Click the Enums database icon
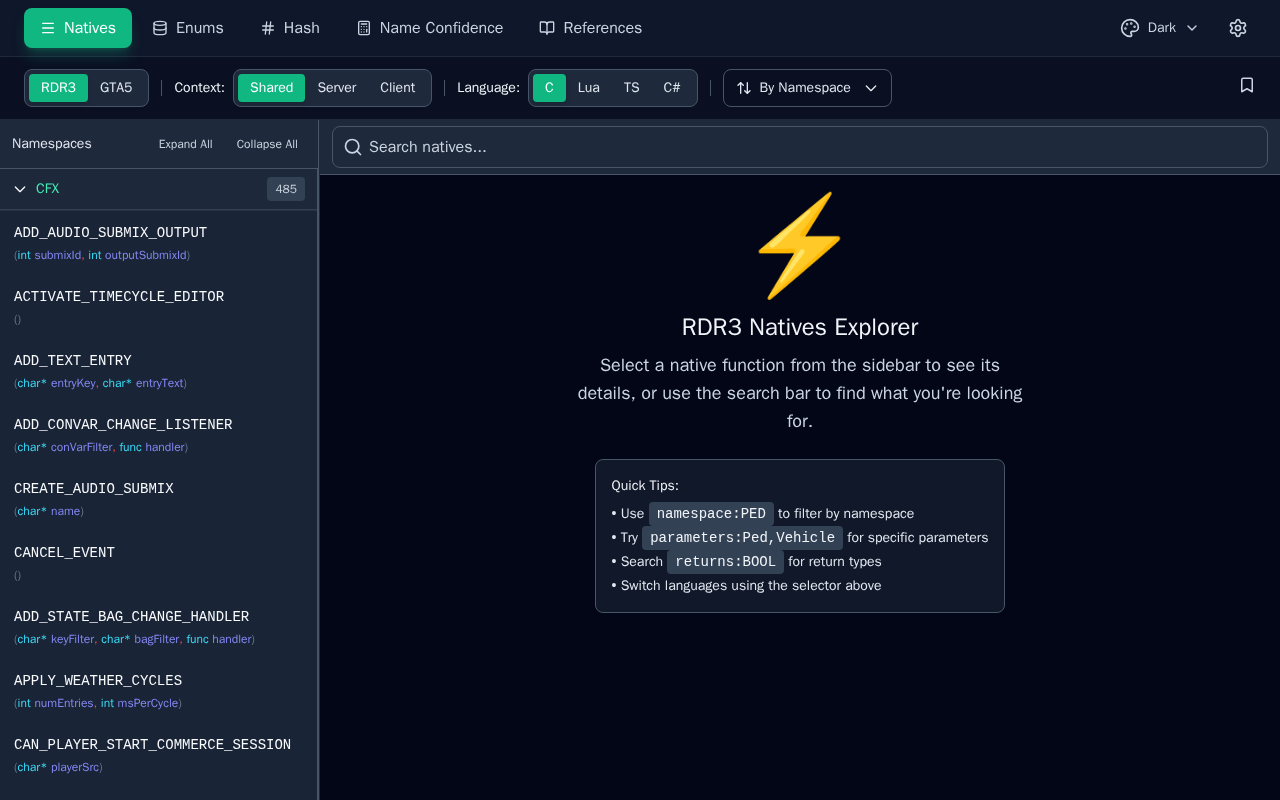Image resolution: width=1280 pixels, height=800 pixels. [x=160, y=28]
